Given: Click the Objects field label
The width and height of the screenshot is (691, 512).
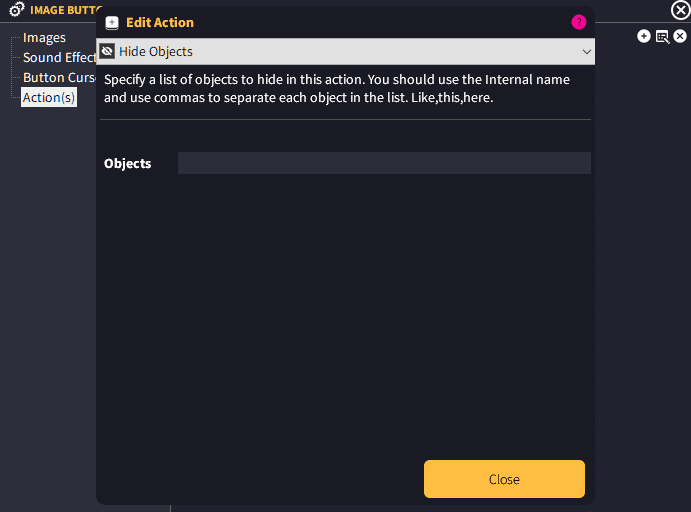Looking at the screenshot, I should pyautogui.click(x=127, y=163).
